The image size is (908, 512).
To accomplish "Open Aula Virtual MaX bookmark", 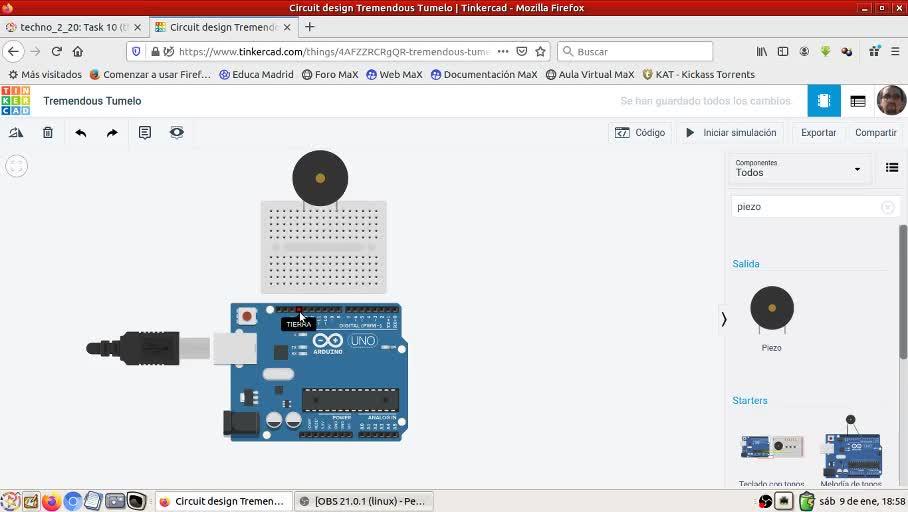I will coord(590,74).
